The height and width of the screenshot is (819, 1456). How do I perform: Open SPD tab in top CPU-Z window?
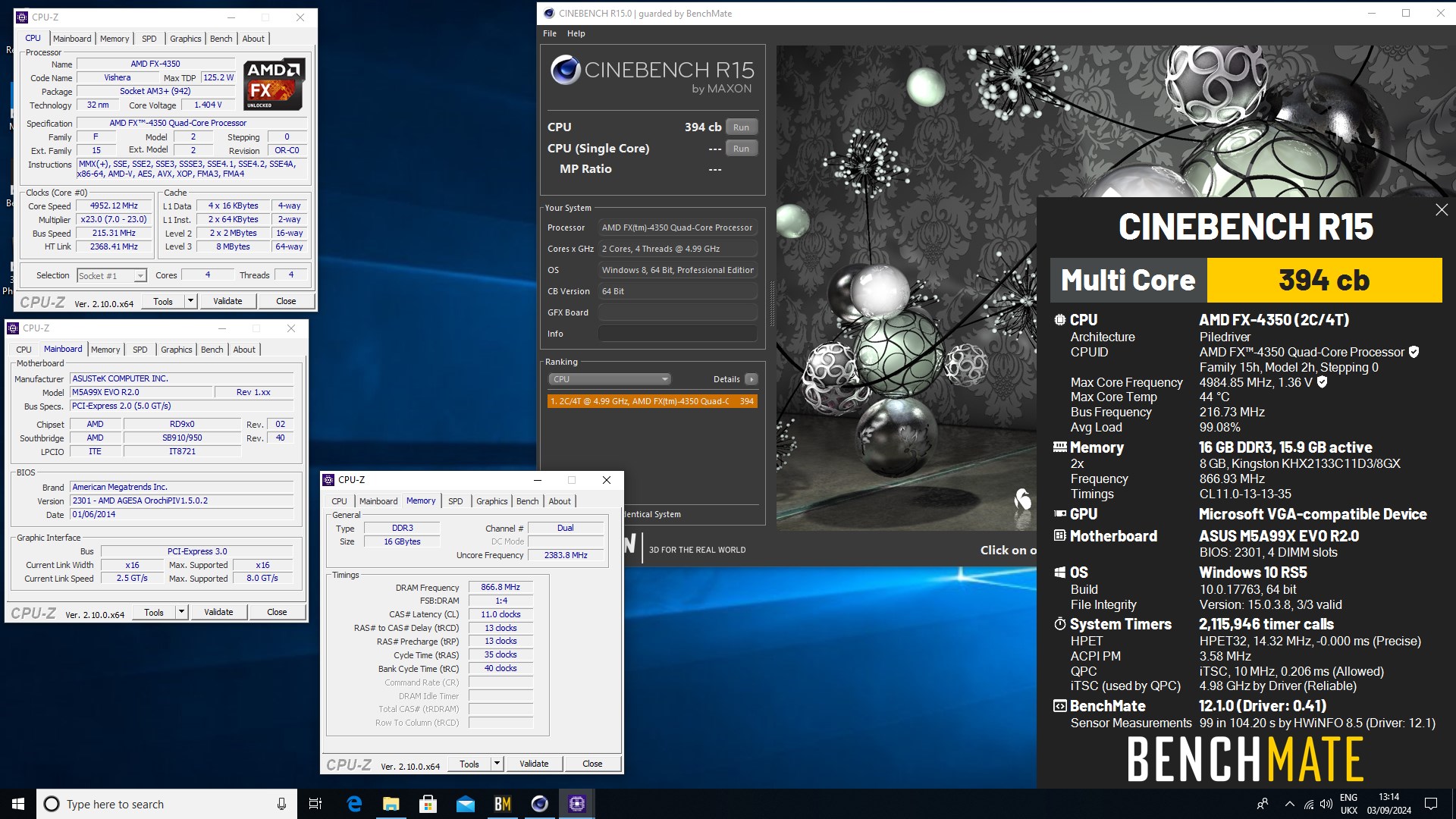(x=149, y=39)
